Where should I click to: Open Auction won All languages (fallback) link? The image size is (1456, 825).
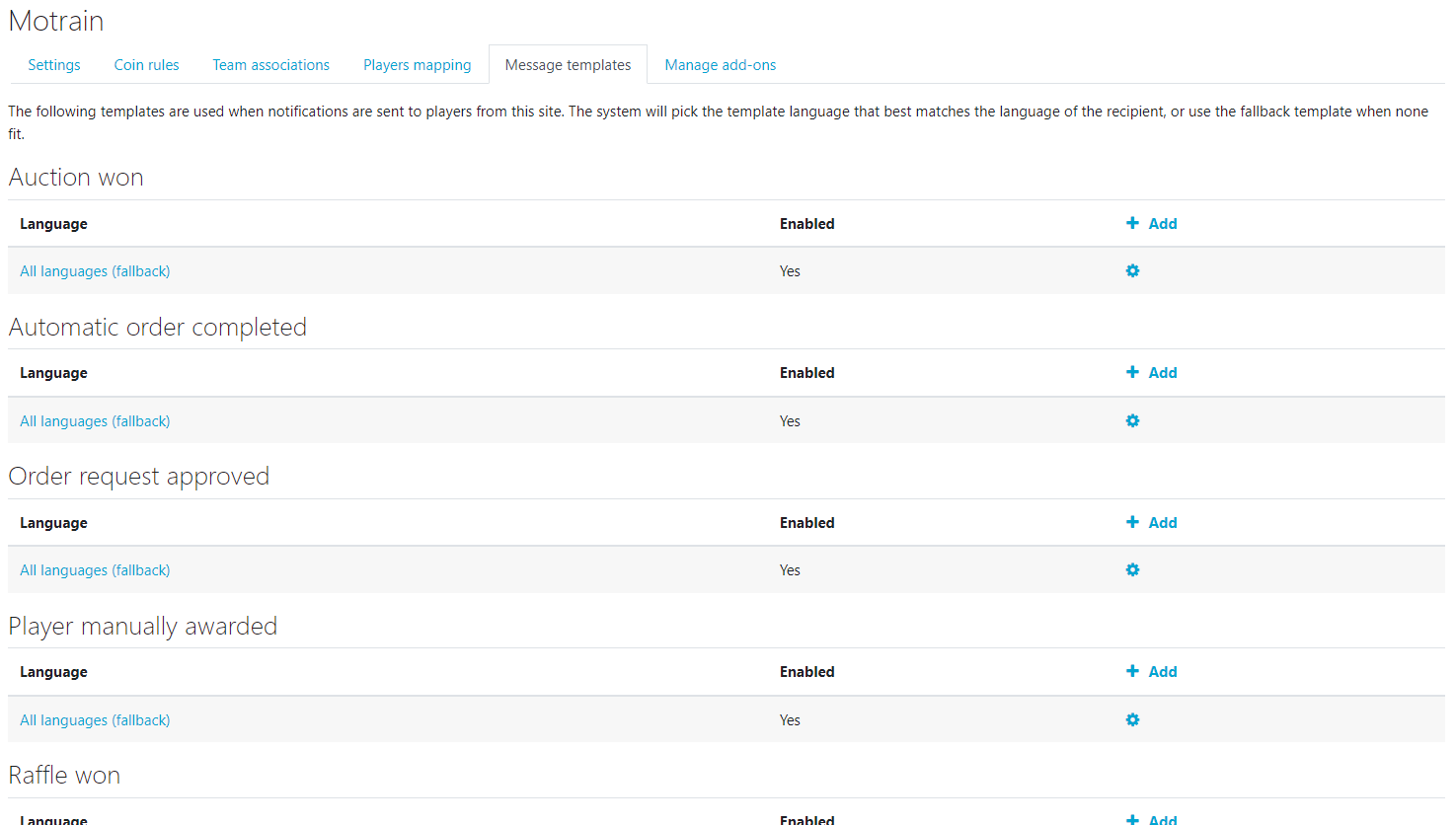95,271
